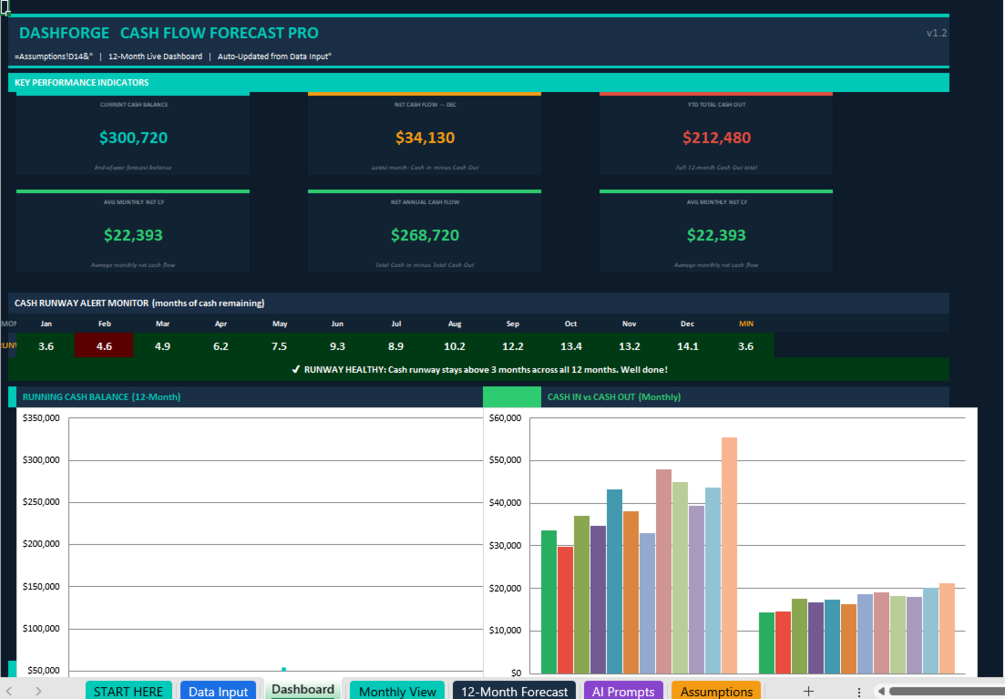This screenshot has height=699, width=1005.
Task: Open the sheet options three-dot menu
Action: click(x=859, y=692)
